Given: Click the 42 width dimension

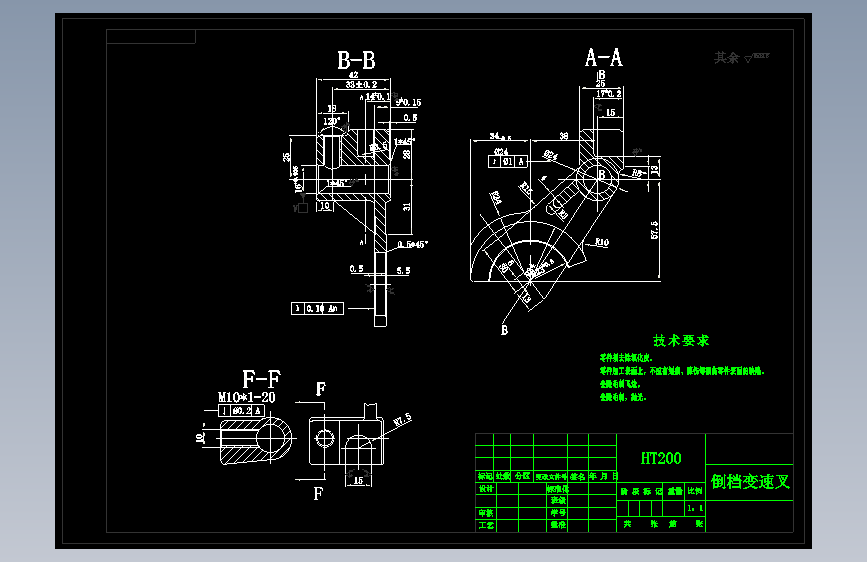Looking at the screenshot, I should click(353, 75).
